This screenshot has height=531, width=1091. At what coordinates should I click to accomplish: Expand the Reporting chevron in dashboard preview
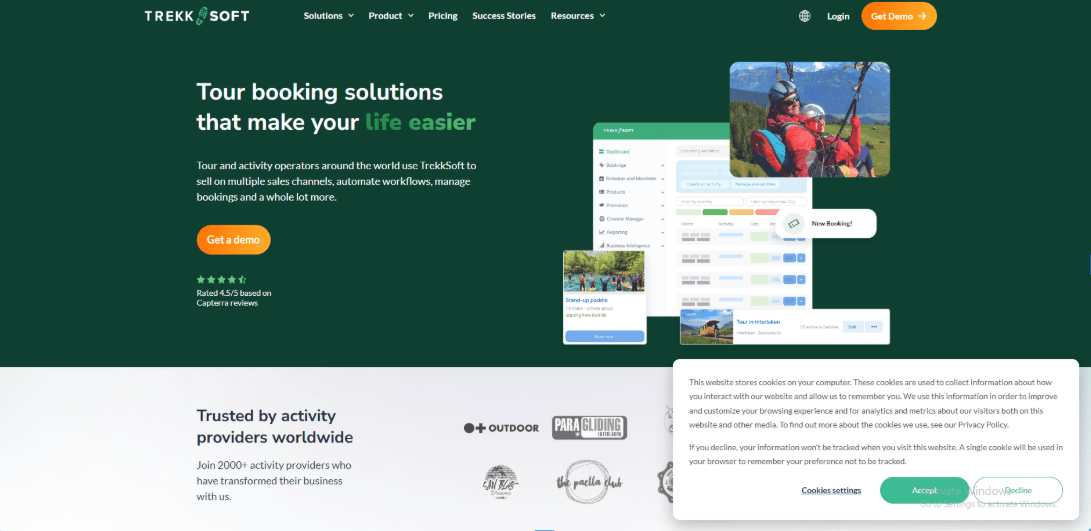(662, 232)
